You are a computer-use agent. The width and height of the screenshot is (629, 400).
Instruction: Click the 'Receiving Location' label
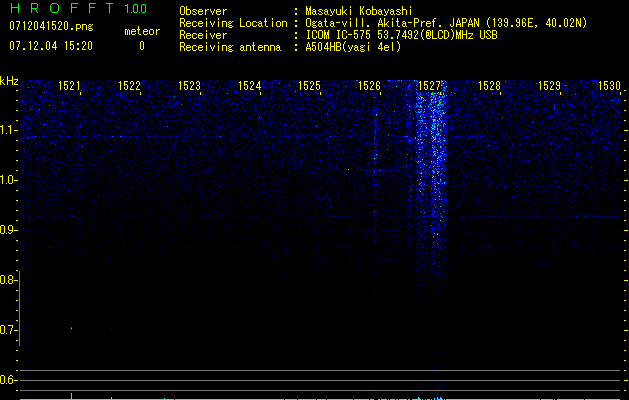tap(233, 23)
